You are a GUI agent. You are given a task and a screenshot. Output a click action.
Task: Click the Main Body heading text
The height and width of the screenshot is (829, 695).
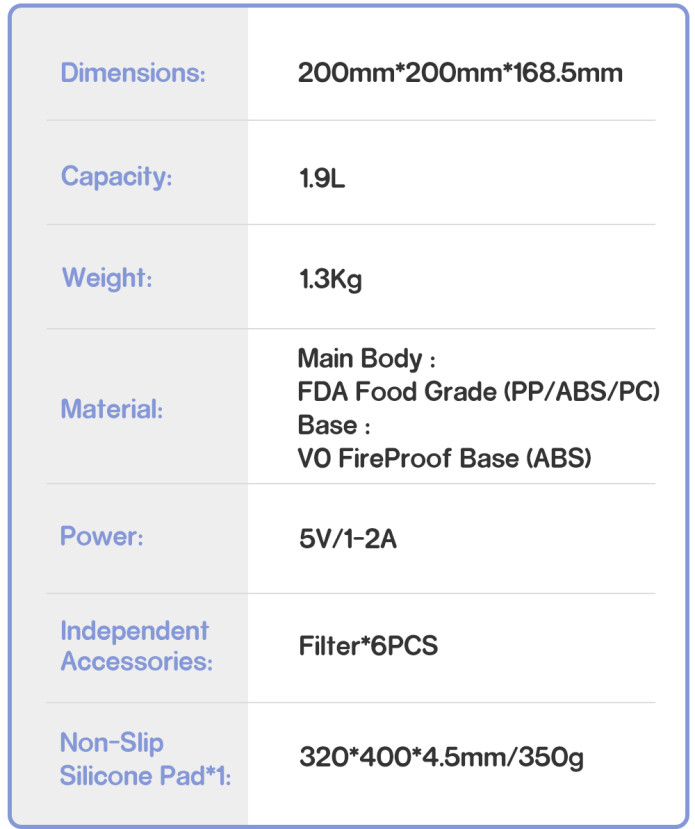(x=367, y=358)
